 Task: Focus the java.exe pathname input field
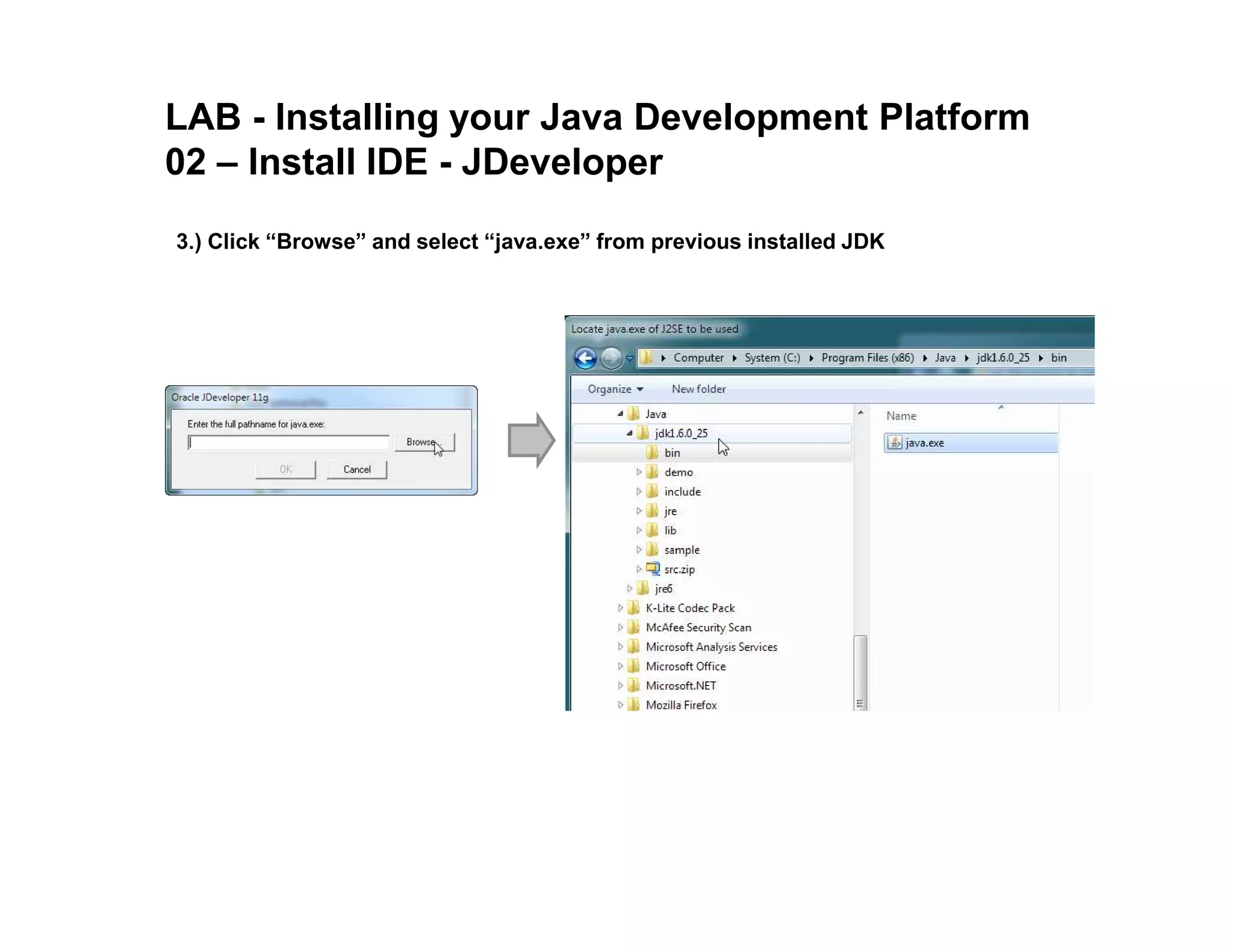click(288, 442)
